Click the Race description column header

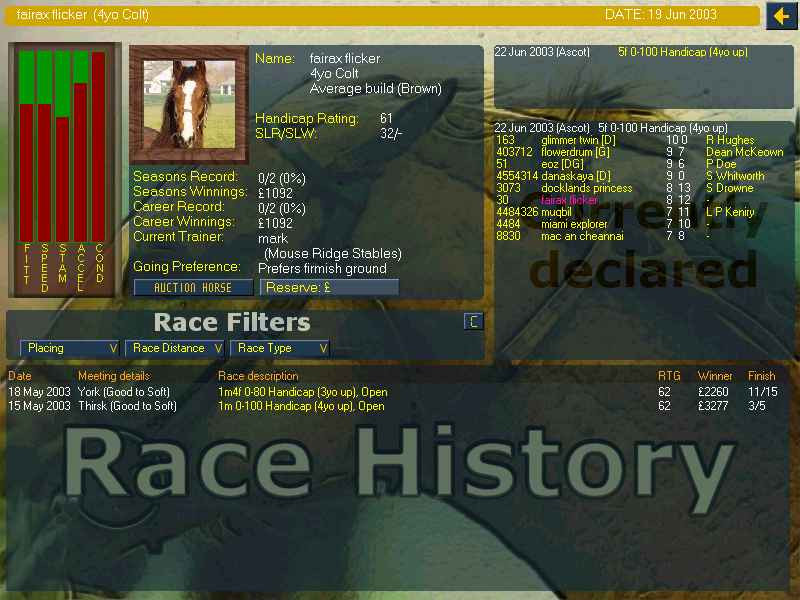tap(258, 376)
